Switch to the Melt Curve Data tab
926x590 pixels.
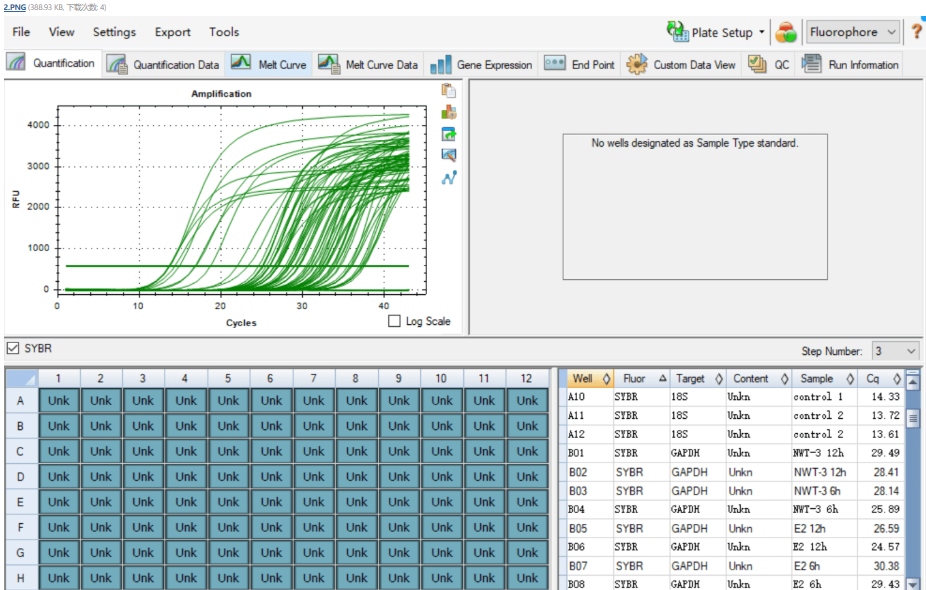(368, 64)
